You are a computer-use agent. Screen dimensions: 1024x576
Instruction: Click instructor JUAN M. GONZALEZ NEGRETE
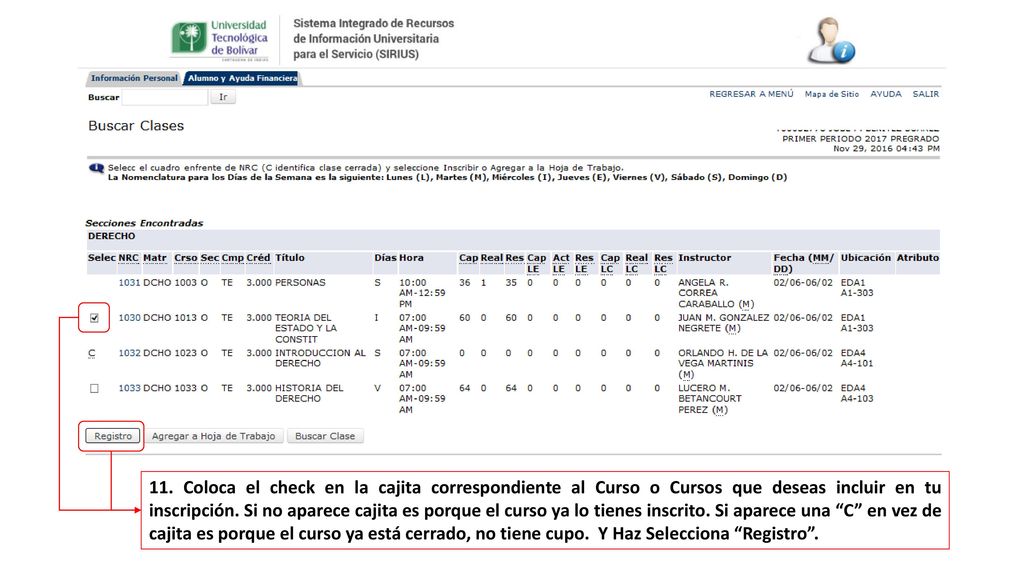coord(723,323)
